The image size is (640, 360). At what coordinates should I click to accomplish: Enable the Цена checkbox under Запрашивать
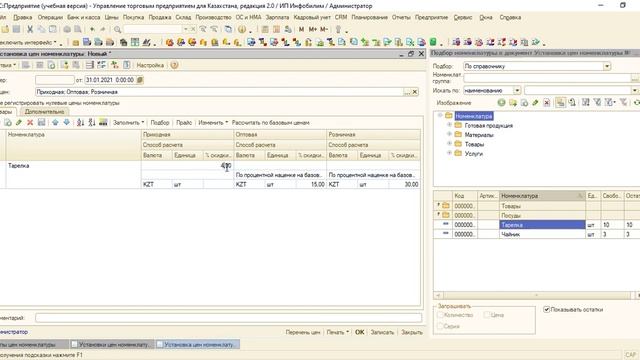(487, 315)
